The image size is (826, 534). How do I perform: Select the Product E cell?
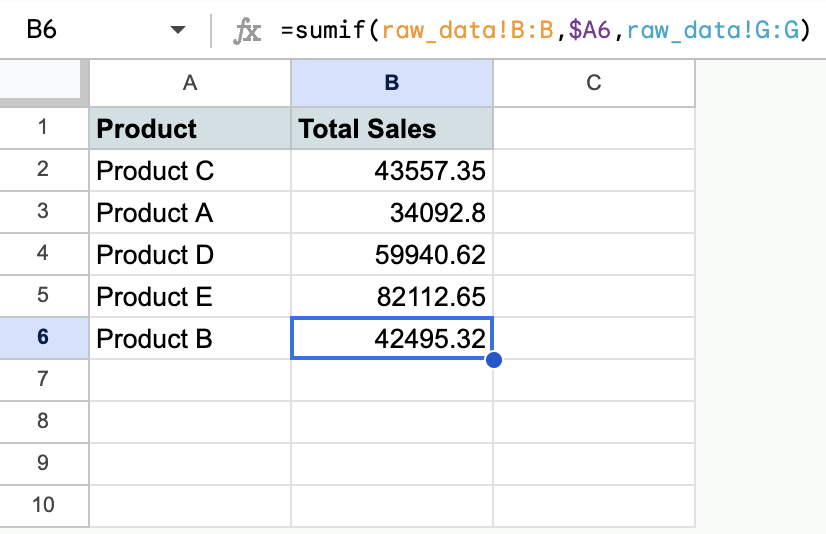tap(190, 297)
